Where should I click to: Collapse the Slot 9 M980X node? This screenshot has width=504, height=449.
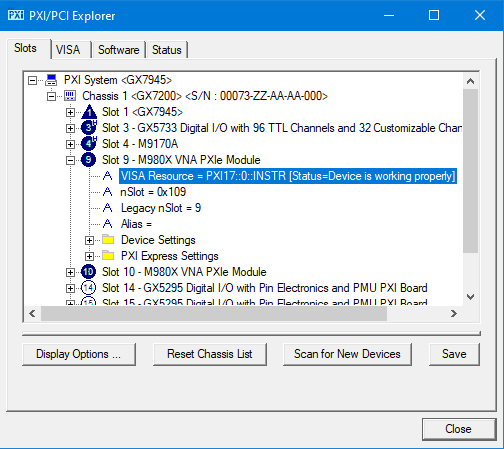pos(70,160)
